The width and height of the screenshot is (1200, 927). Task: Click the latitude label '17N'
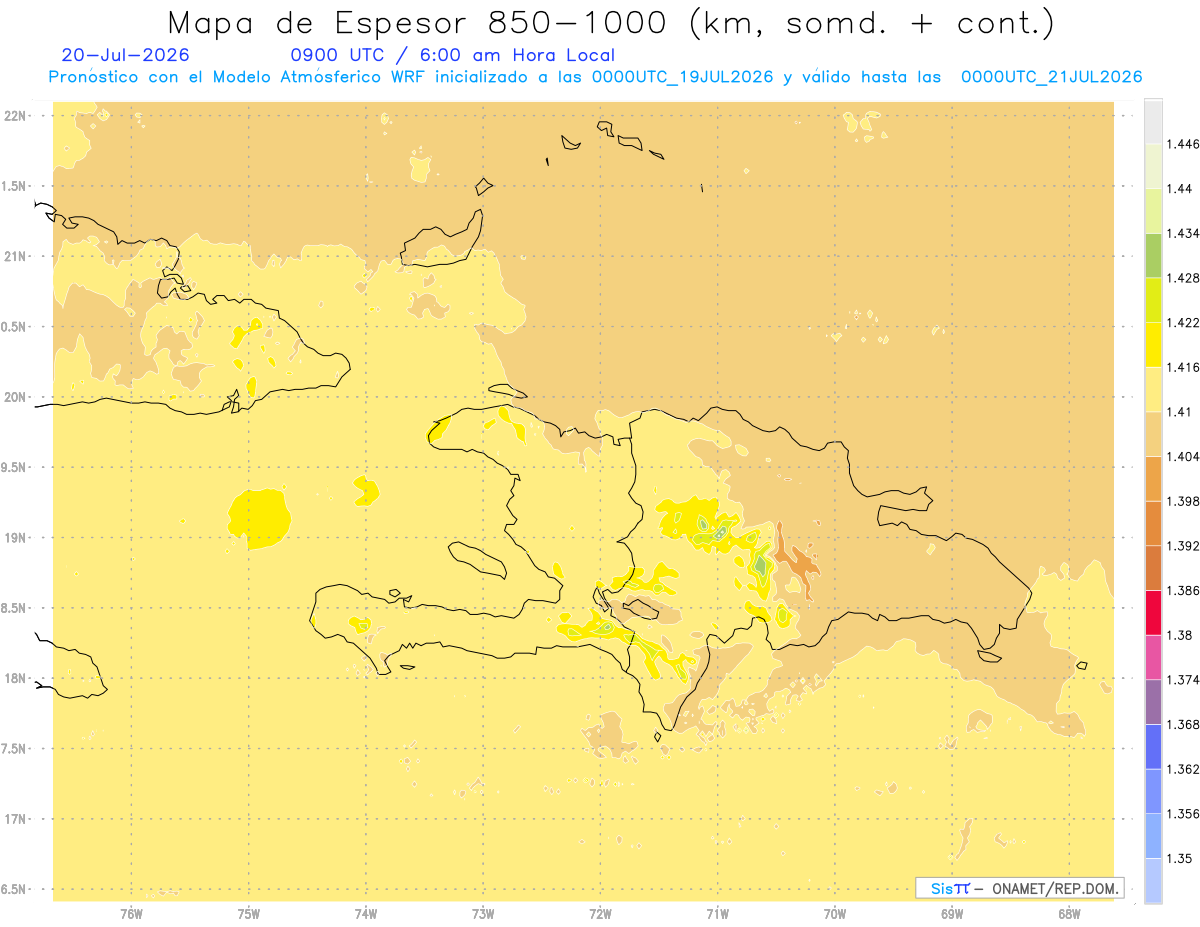[x=16, y=819]
